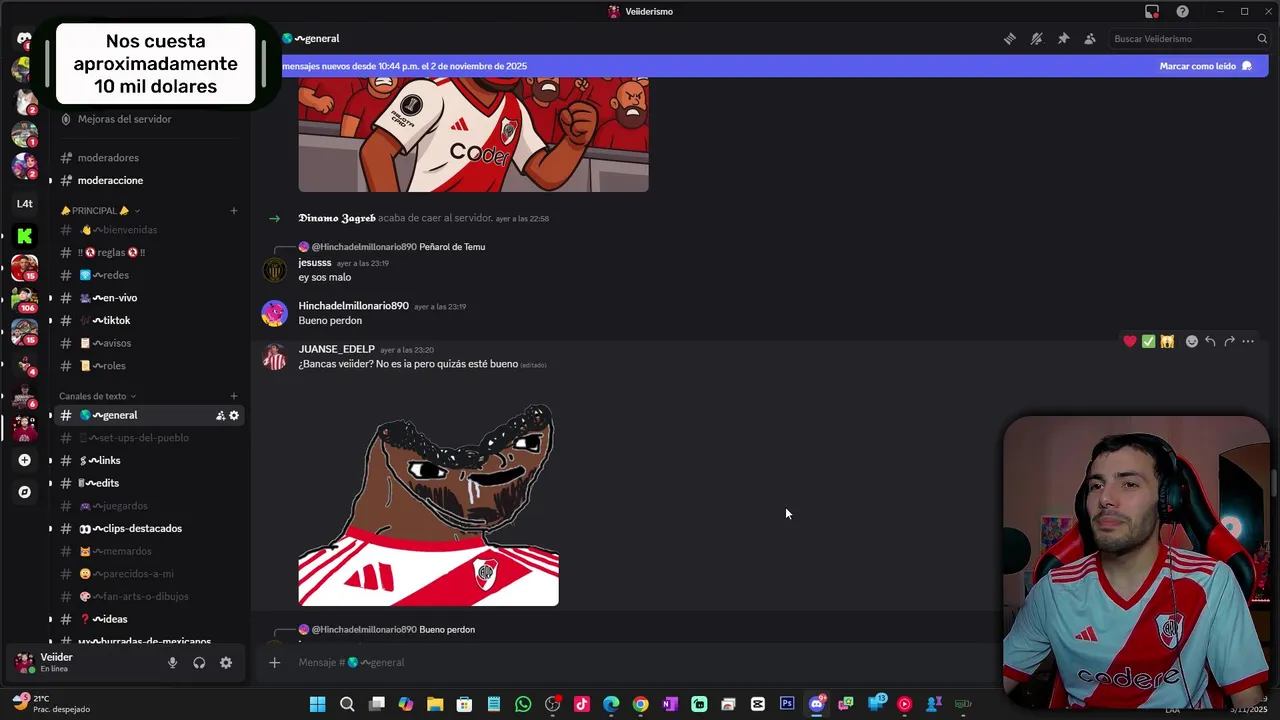Open the L4t server icon
The image size is (1280, 720).
click(24, 203)
